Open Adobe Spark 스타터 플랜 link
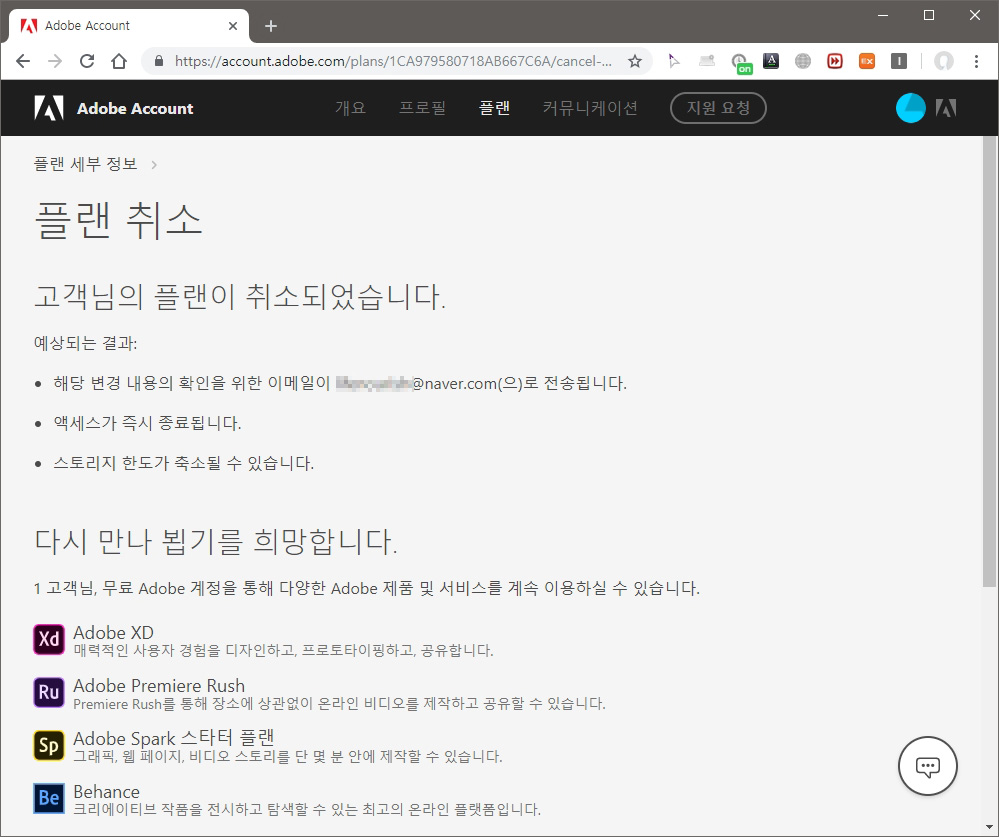The width and height of the screenshot is (999, 837). [x=174, y=738]
